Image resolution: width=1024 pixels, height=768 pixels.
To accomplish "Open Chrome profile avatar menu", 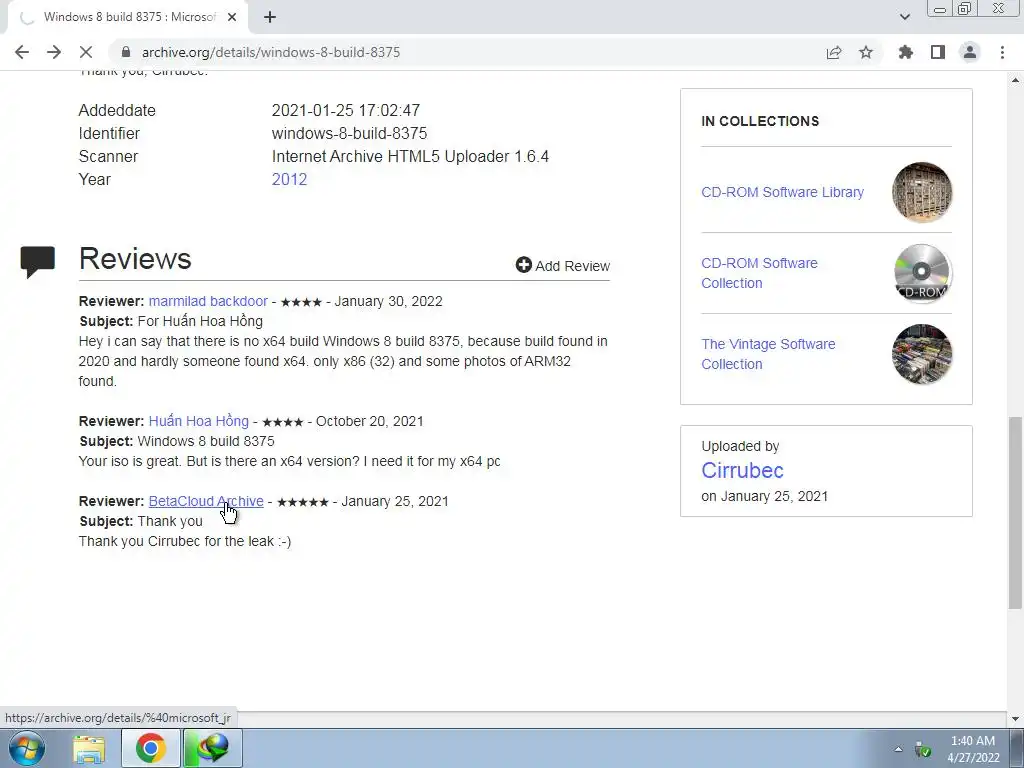I will [970, 52].
